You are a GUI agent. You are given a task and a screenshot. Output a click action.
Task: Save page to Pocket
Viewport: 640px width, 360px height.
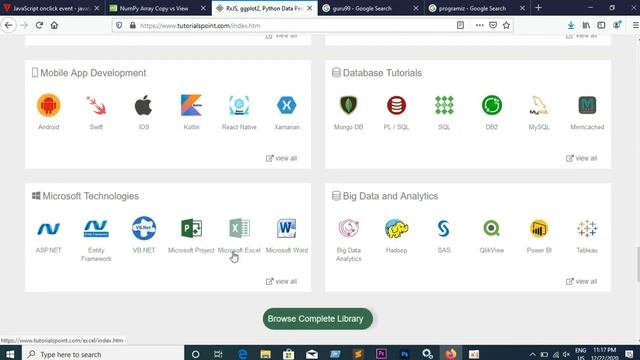pyautogui.click(x=493, y=25)
